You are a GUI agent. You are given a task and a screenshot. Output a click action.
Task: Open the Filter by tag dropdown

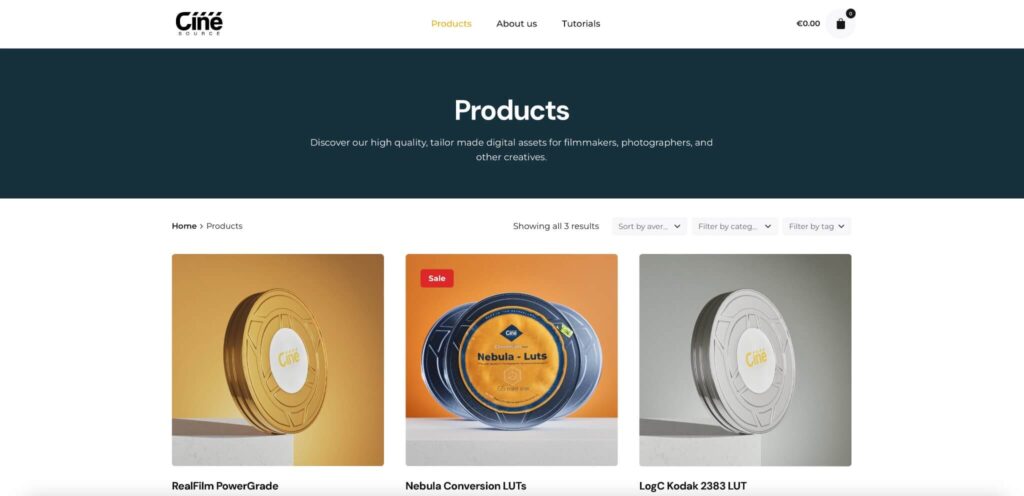click(x=817, y=226)
